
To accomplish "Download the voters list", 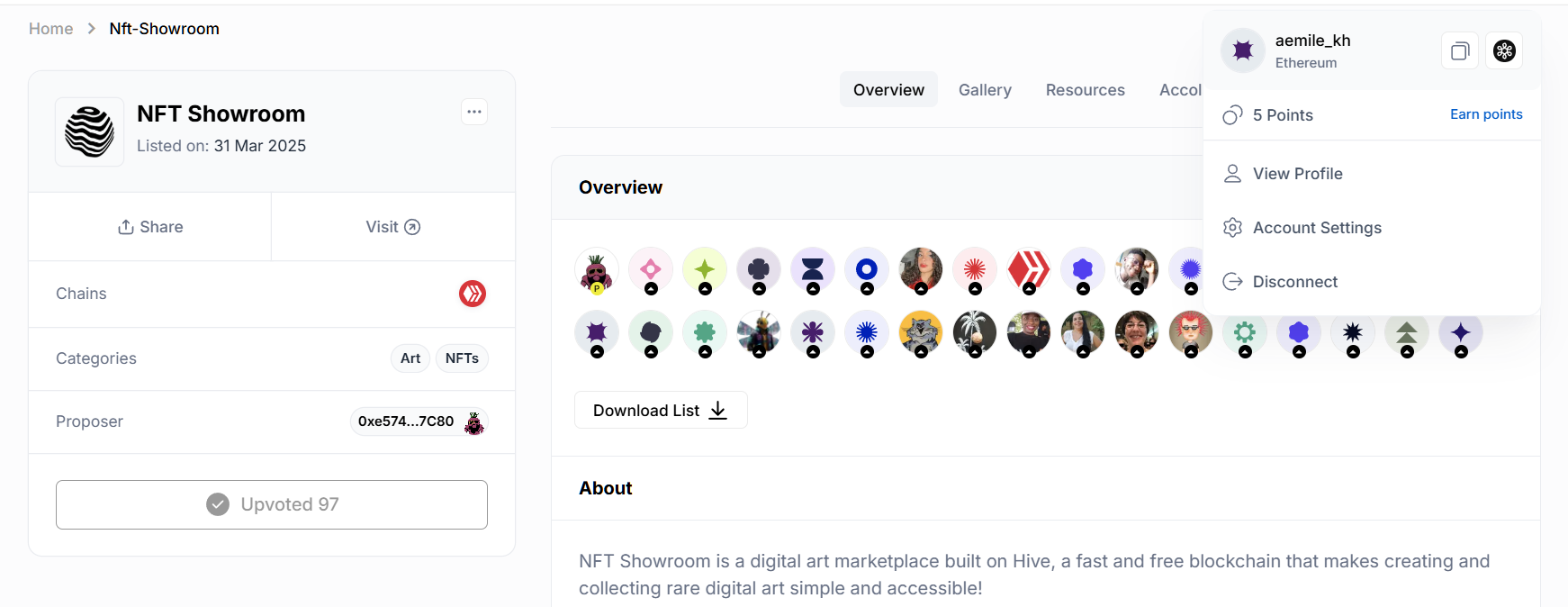I will [x=661, y=410].
